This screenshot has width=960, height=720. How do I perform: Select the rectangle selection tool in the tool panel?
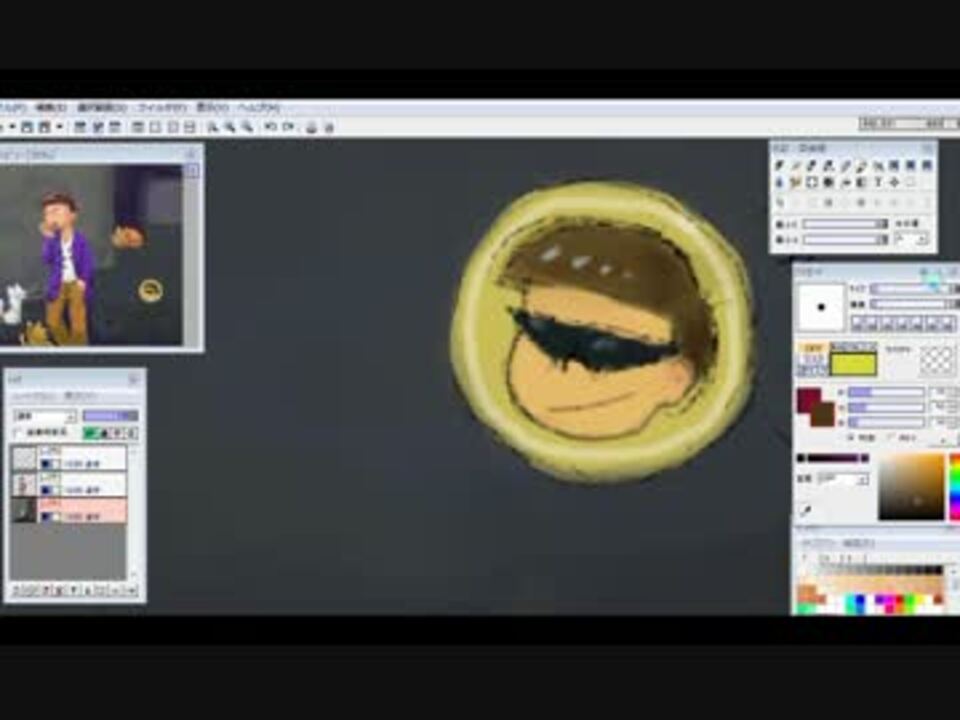tap(812, 182)
